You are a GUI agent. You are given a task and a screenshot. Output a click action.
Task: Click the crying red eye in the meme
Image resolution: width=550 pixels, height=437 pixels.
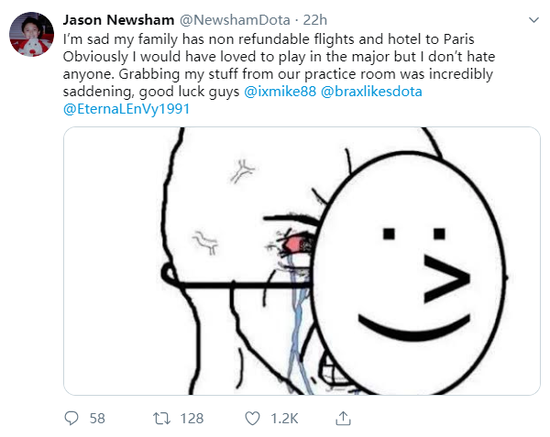tap(296, 244)
